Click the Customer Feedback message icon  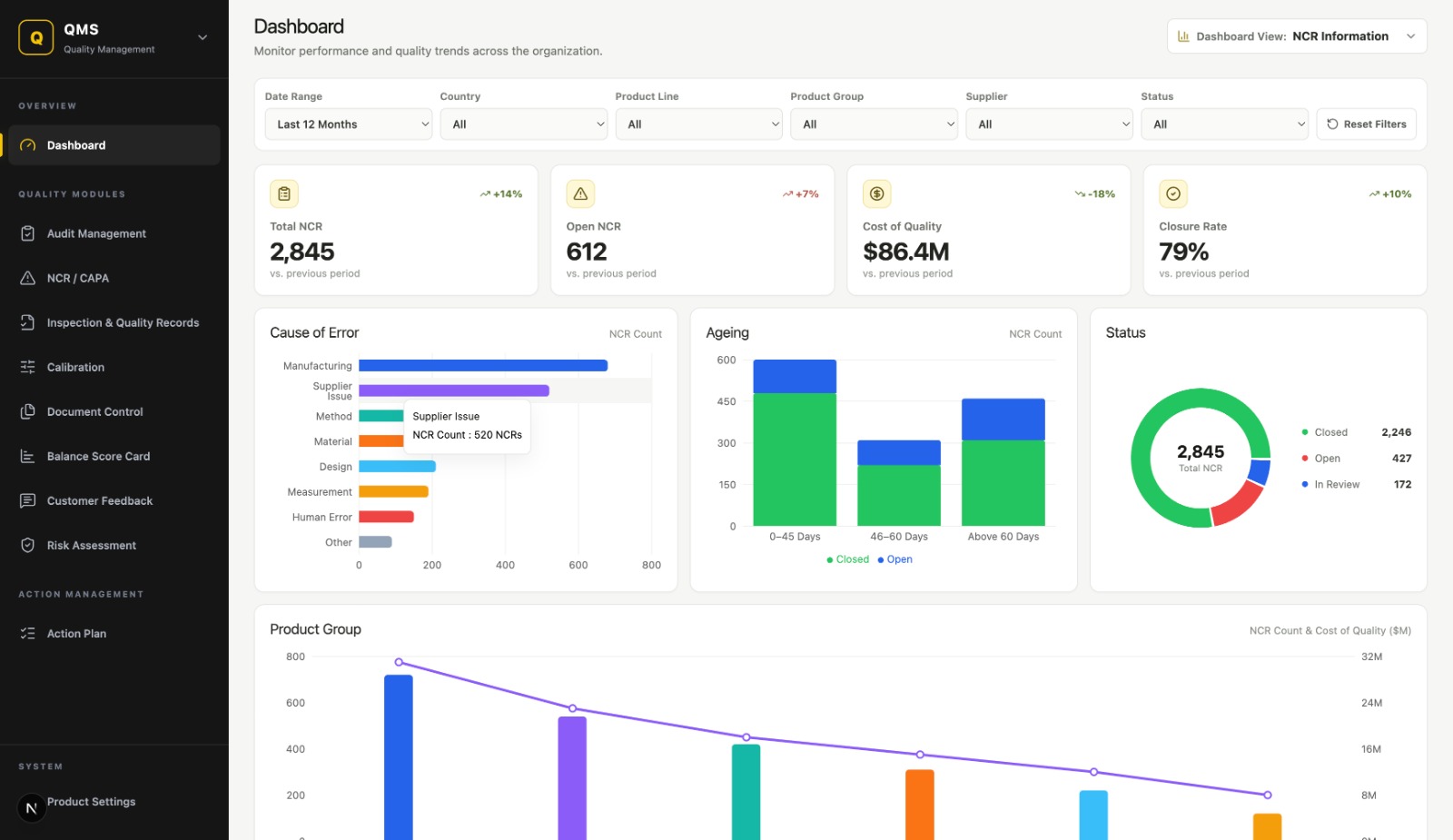point(28,500)
